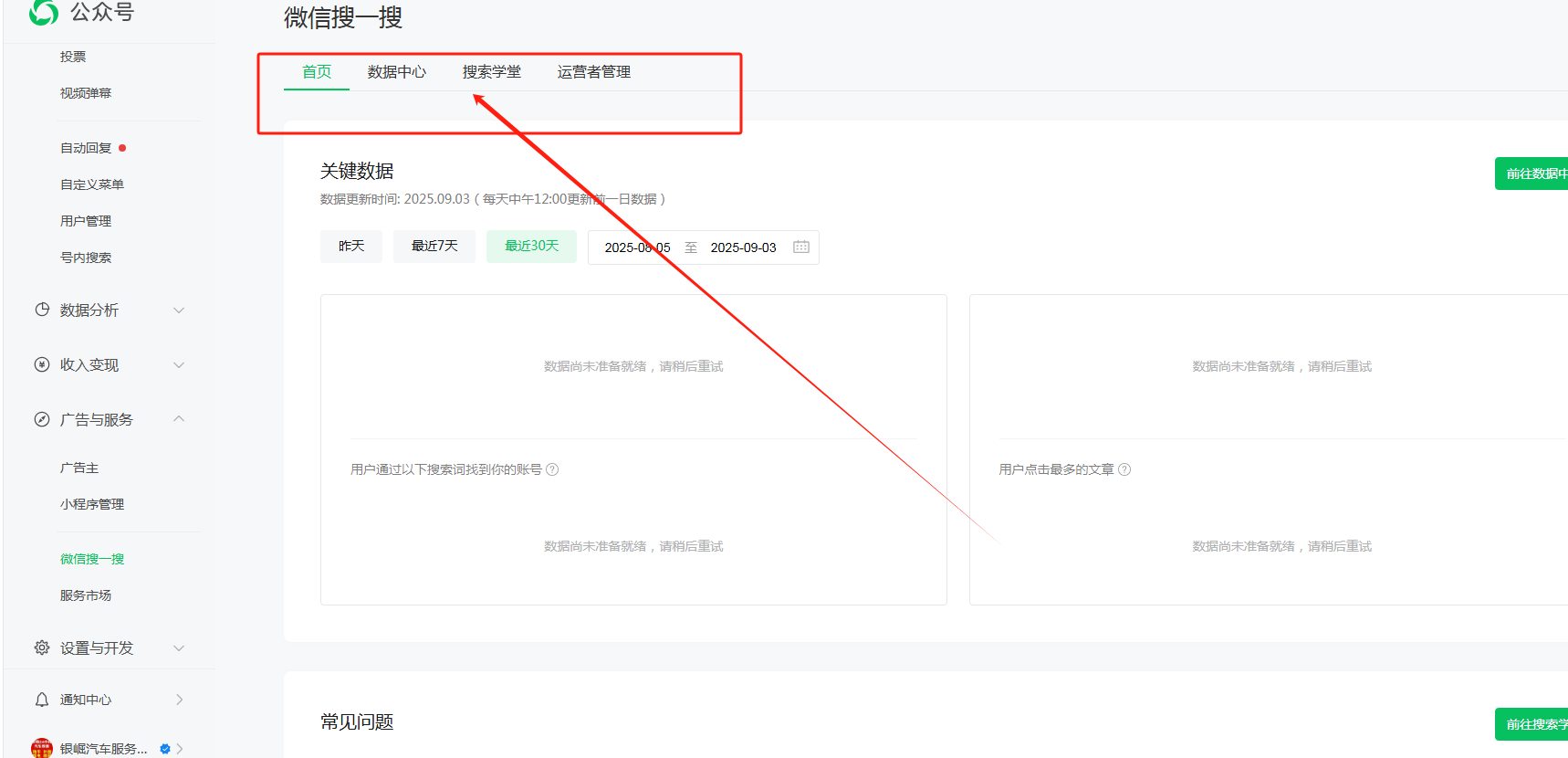Select the 昨天 date filter
1568x758 pixels.
coord(351,247)
